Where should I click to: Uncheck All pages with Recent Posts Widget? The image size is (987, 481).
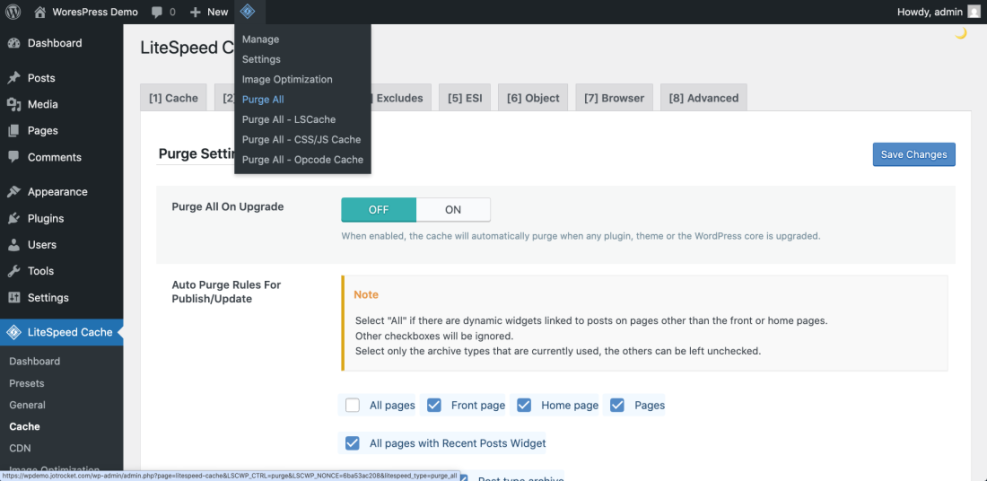coord(352,443)
